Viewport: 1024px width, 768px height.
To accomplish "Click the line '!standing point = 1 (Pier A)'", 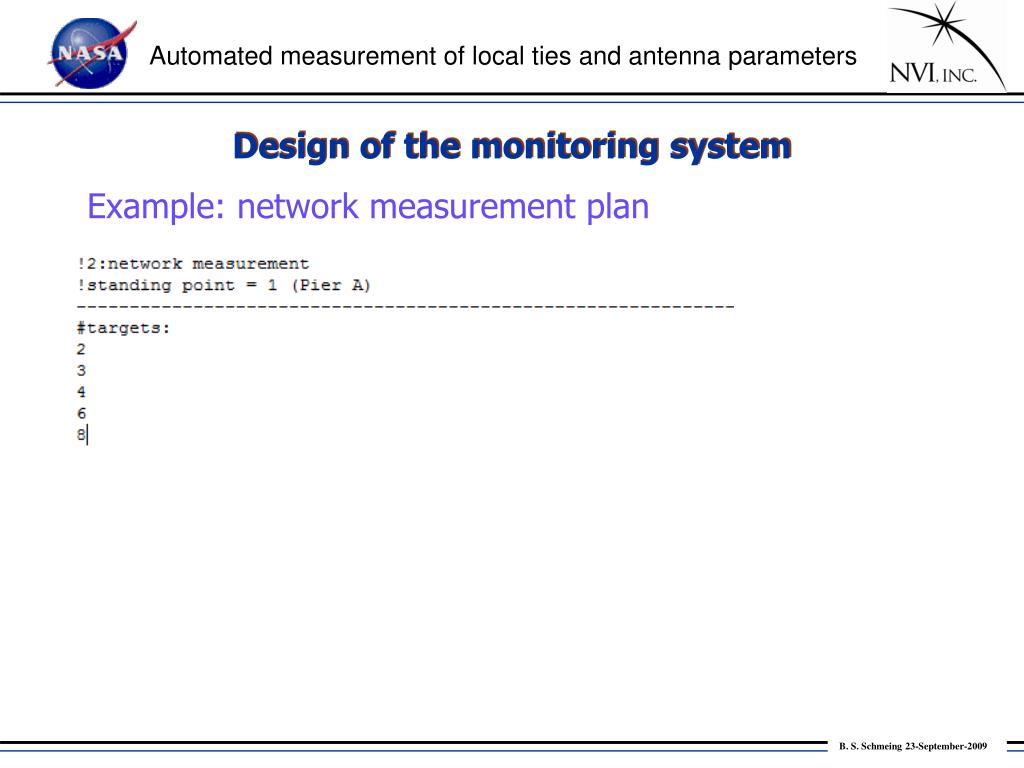I will pyautogui.click(x=223, y=285).
